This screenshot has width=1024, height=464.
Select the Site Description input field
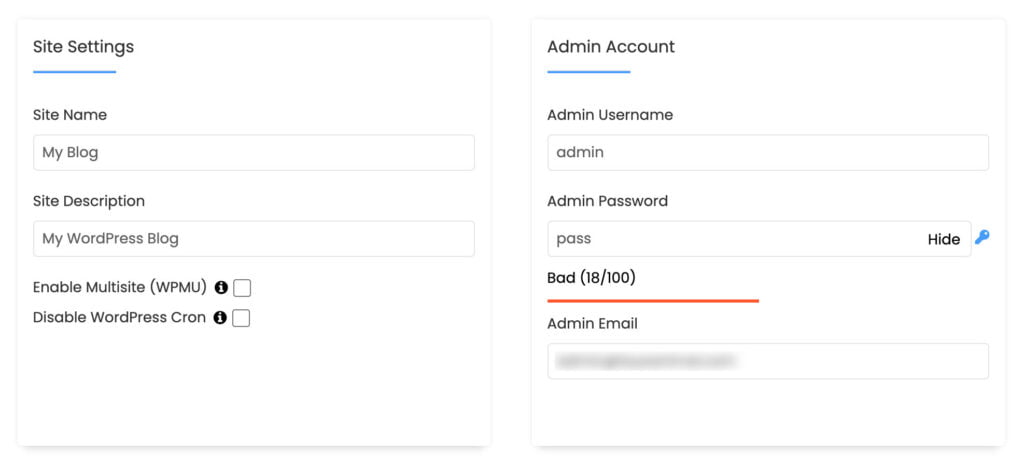254,239
